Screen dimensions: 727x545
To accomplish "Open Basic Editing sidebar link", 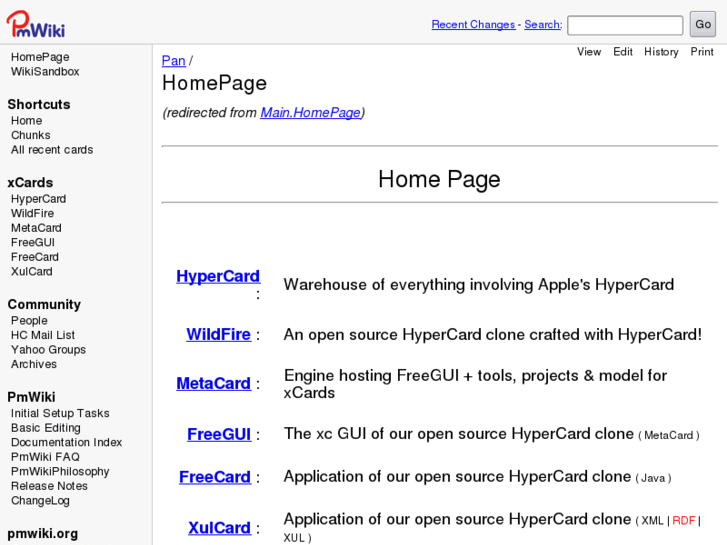I will (x=45, y=428).
